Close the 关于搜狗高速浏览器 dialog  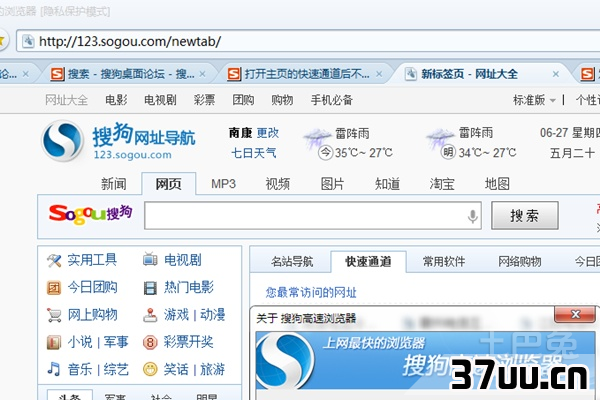click(575, 314)
